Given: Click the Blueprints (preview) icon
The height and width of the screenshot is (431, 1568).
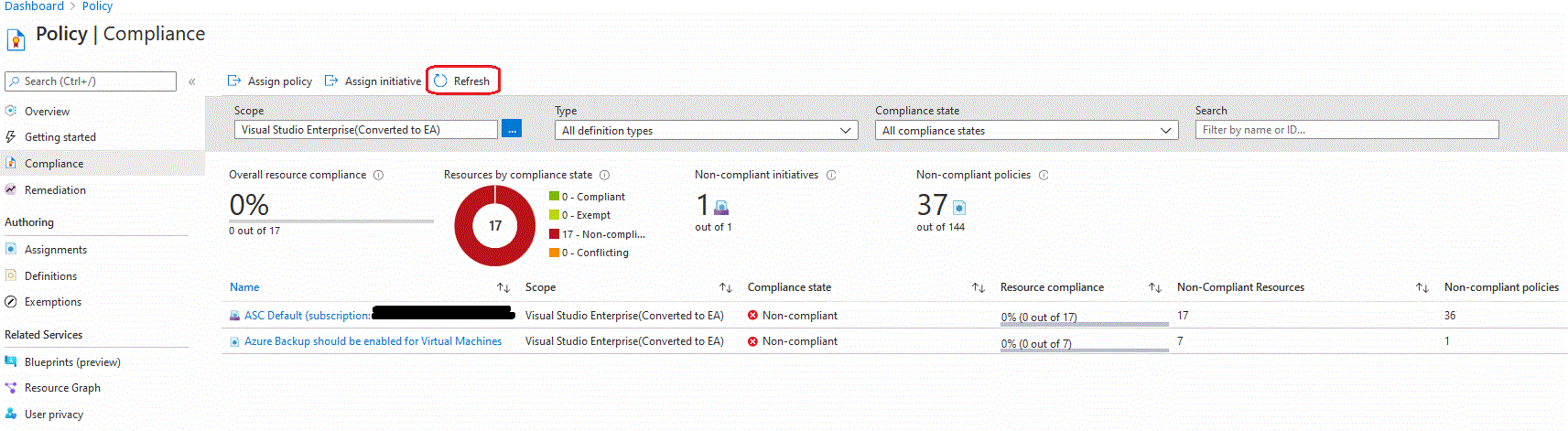Looking at the screenshot, I should pos(11,361).
